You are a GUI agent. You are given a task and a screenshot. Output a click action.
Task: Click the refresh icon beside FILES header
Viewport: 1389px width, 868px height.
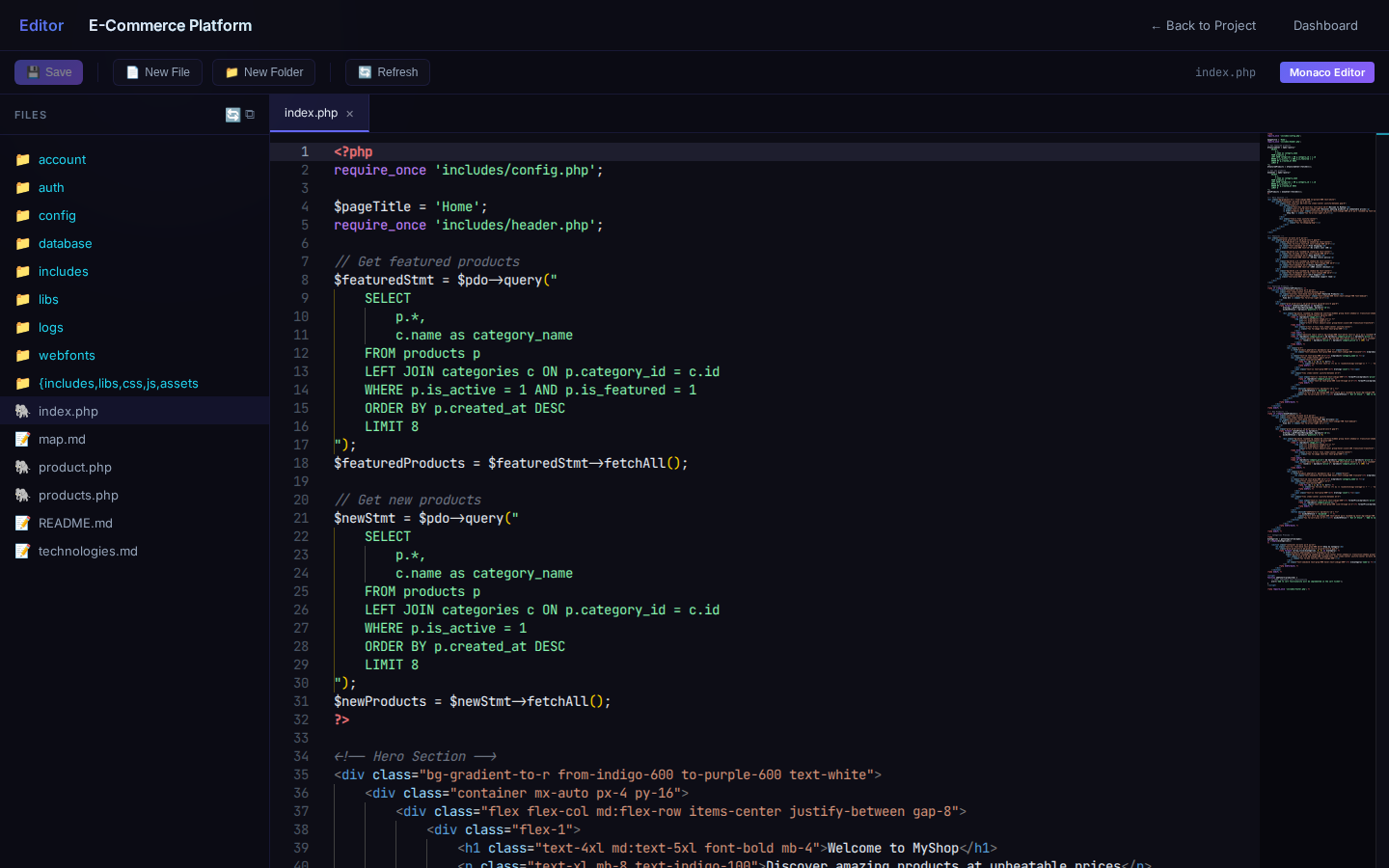tap(232, 115)
